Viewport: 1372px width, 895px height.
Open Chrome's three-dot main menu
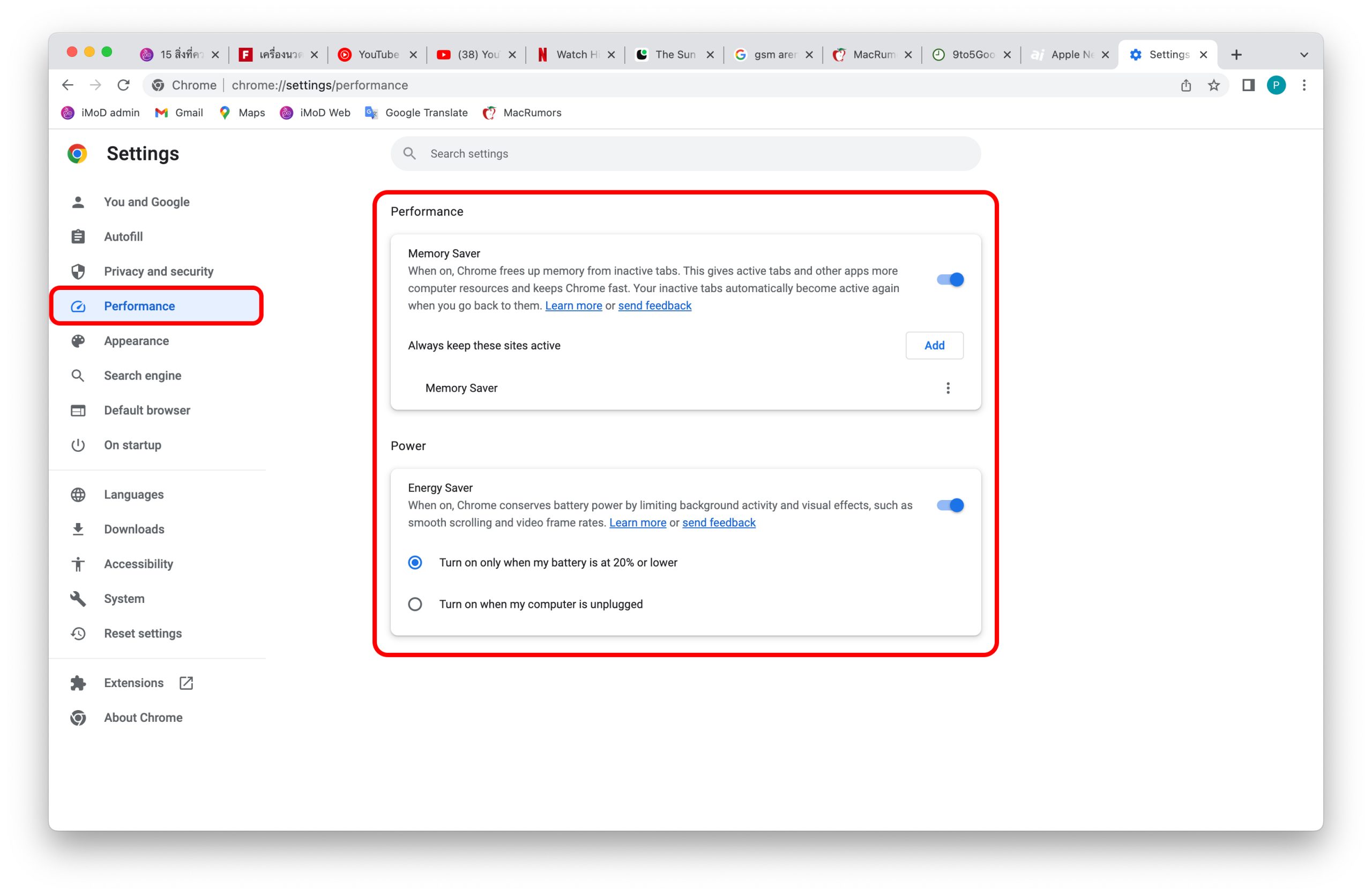click(x=1304, y=85)
